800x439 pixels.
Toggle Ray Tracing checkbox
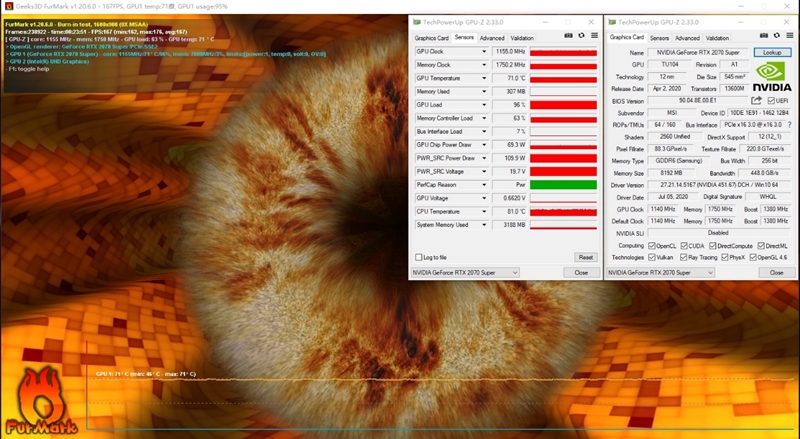pos(684,257)
